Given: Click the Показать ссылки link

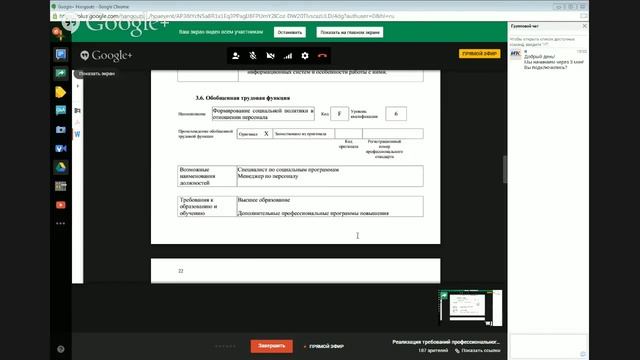Looking at the screenshot, I should coord(478,351).
